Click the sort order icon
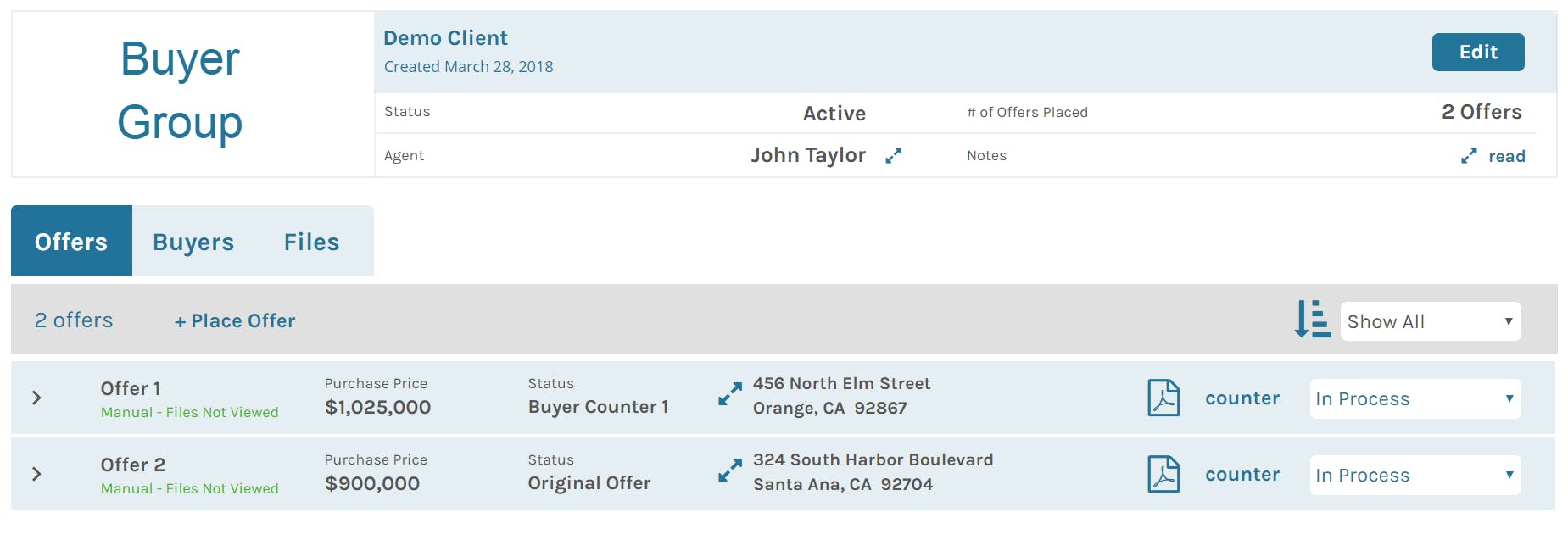 1312,320
